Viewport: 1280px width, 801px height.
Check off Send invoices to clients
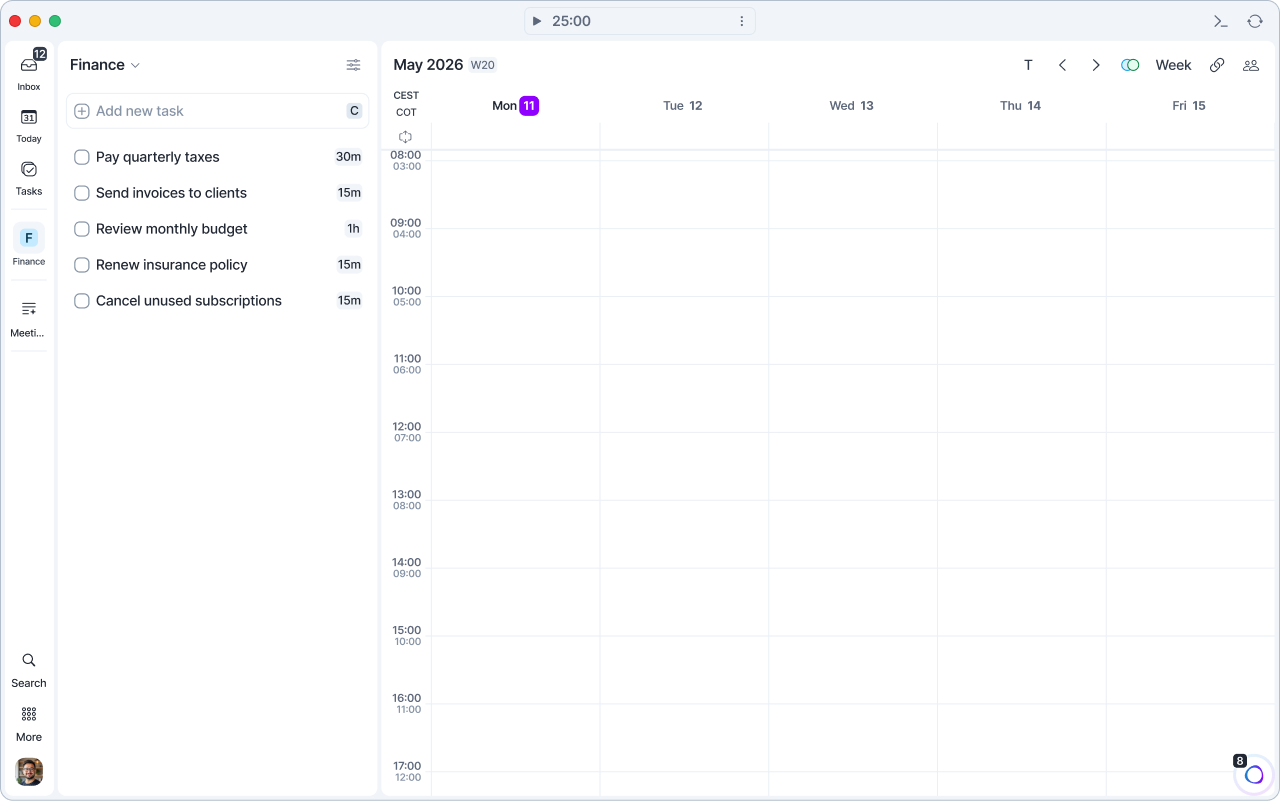click(82, 193)
